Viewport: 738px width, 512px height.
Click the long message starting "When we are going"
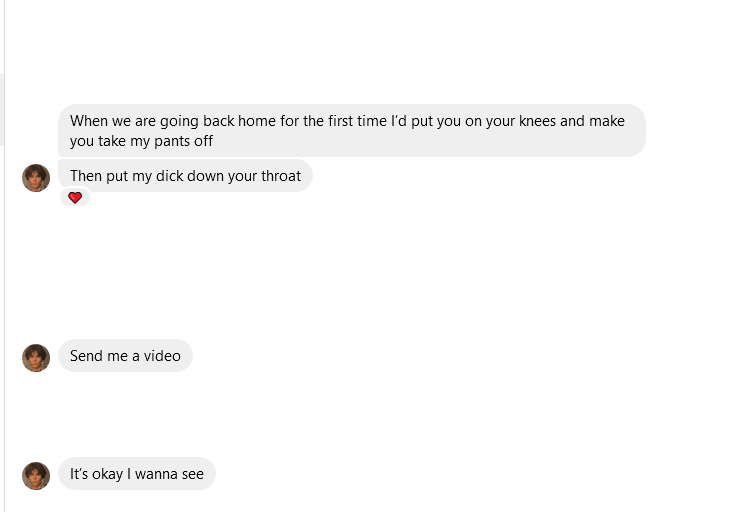[x=352, y=130]
